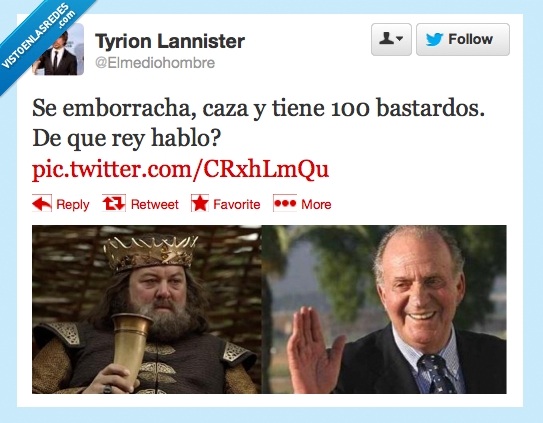Select the Reply text label
The height and width of the screenshot is (423, 543).
73,205
